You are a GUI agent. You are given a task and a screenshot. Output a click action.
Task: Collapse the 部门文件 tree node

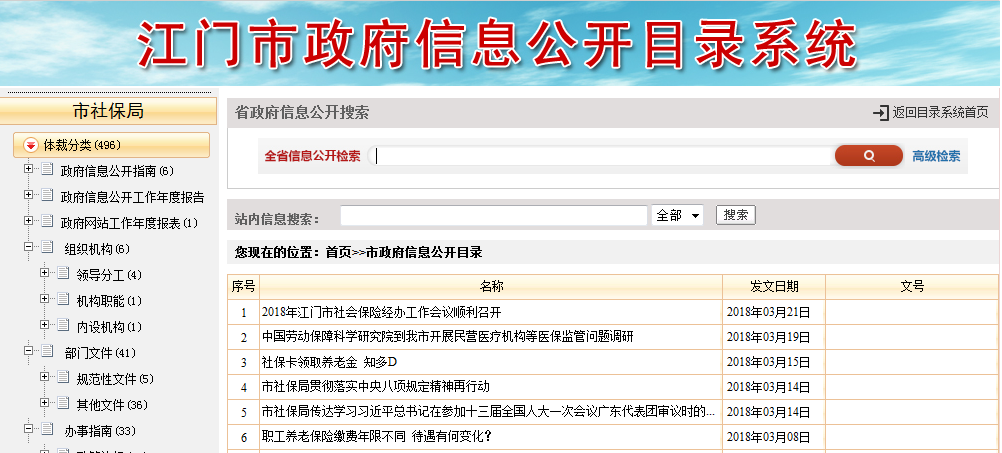pyautogui.click(x=29, y=352)
